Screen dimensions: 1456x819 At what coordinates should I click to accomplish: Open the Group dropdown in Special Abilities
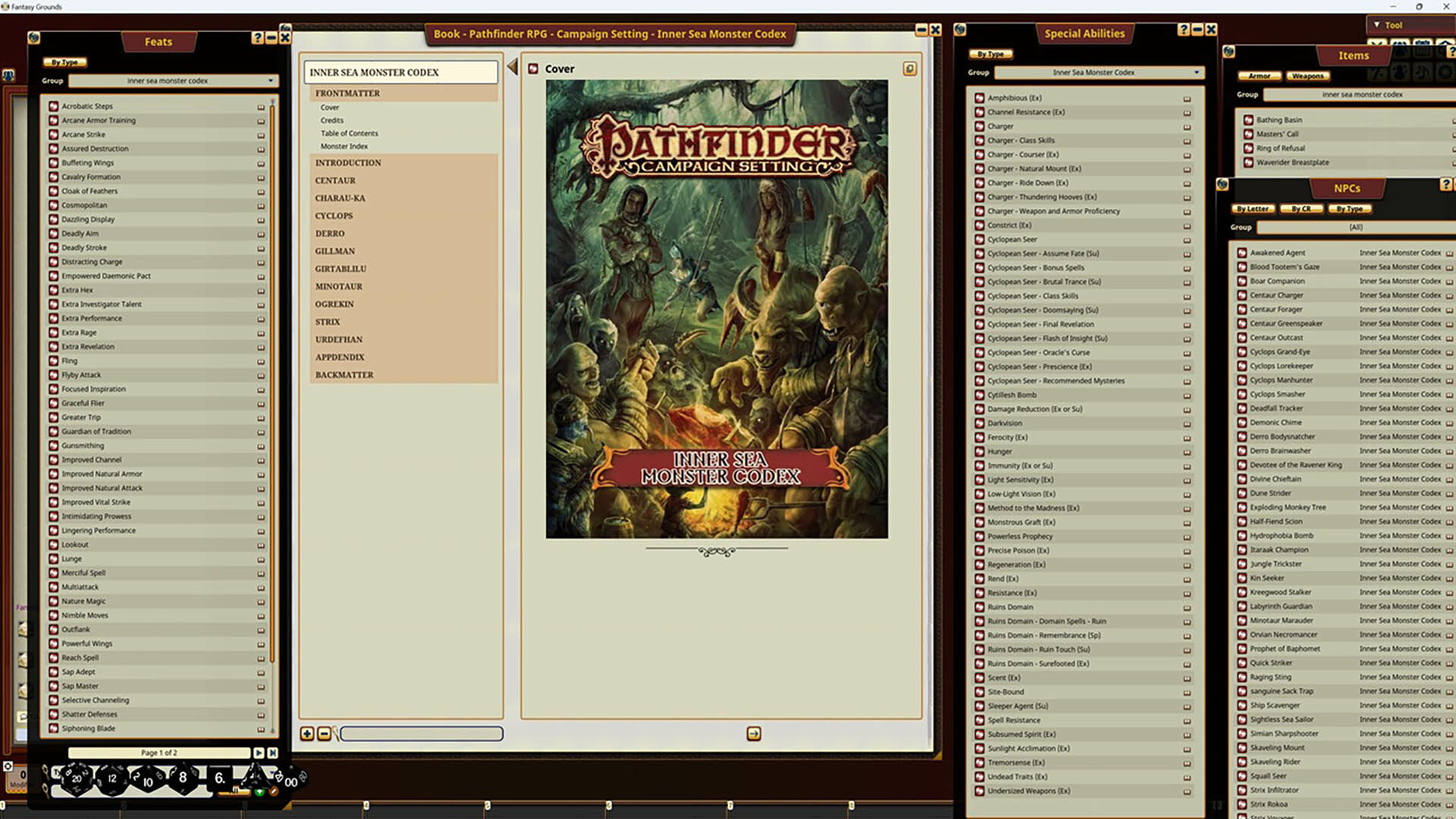point(1093,72)
